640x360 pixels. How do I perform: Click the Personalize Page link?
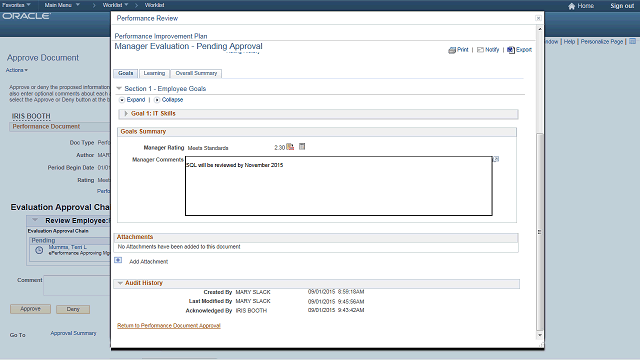coord(602,42)
